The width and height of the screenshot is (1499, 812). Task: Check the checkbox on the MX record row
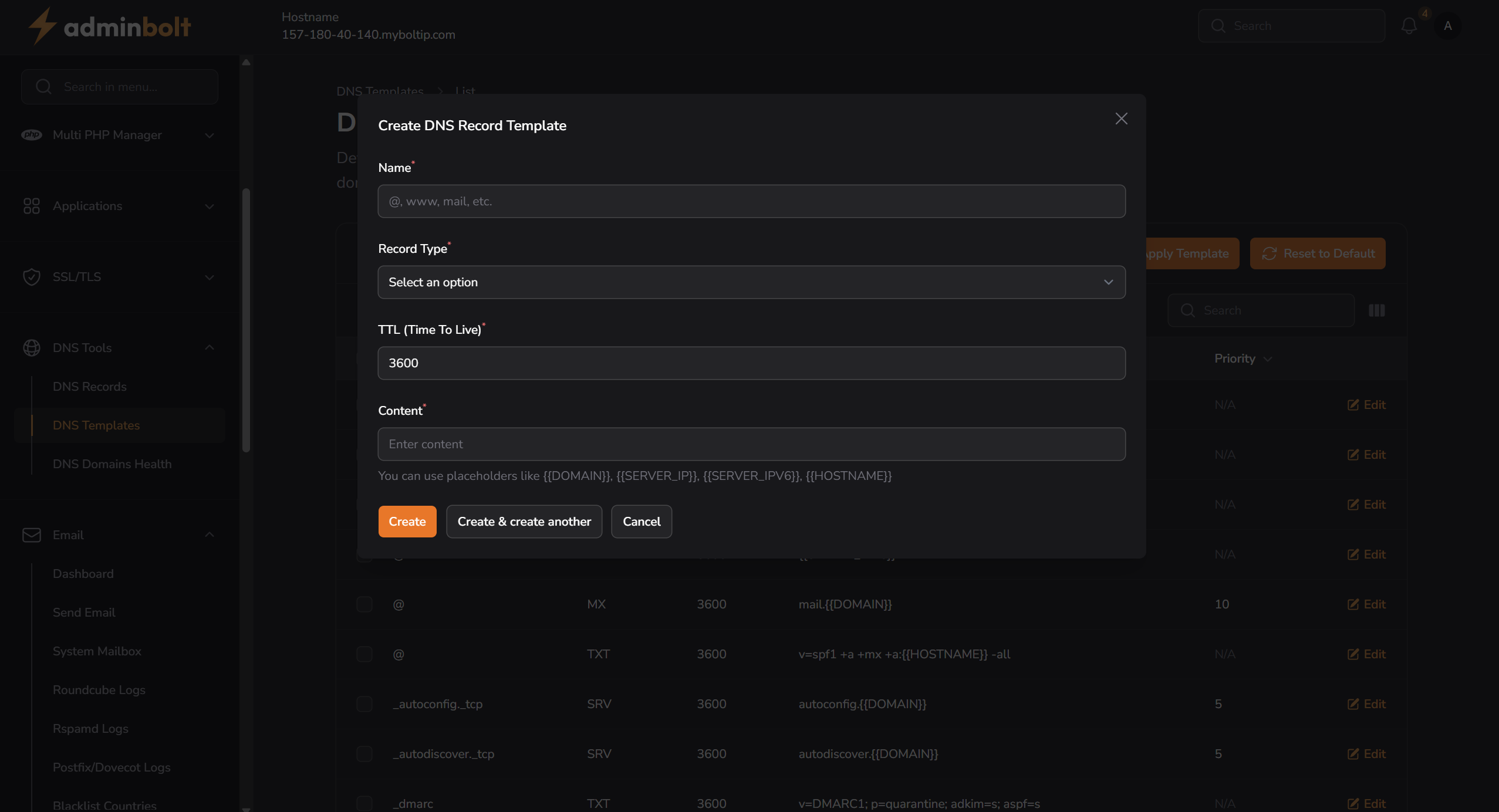tap(364, 604)
